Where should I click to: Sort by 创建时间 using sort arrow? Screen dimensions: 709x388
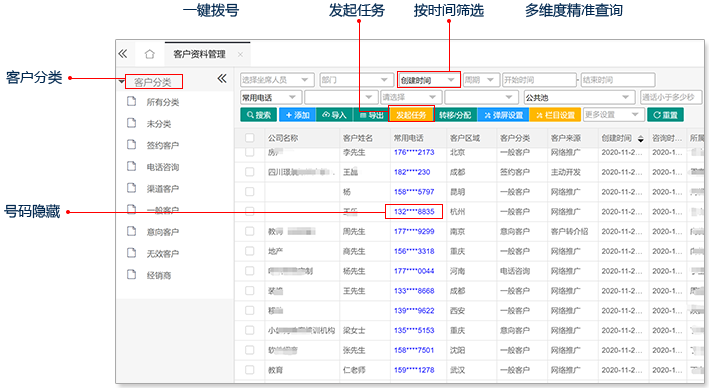tap(641, 139)
